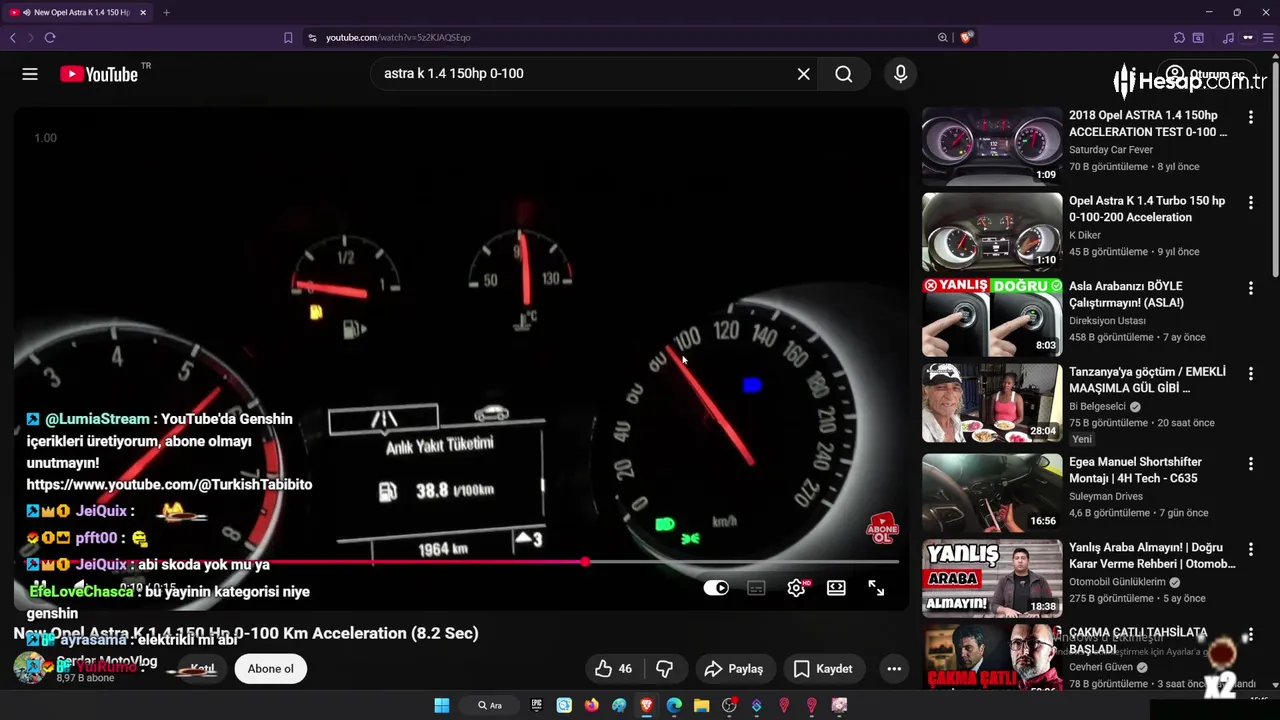Open the browser main menu

point(1267,37)
